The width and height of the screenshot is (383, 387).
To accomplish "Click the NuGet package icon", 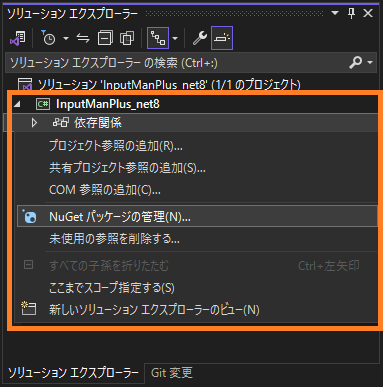I will 29,217.
